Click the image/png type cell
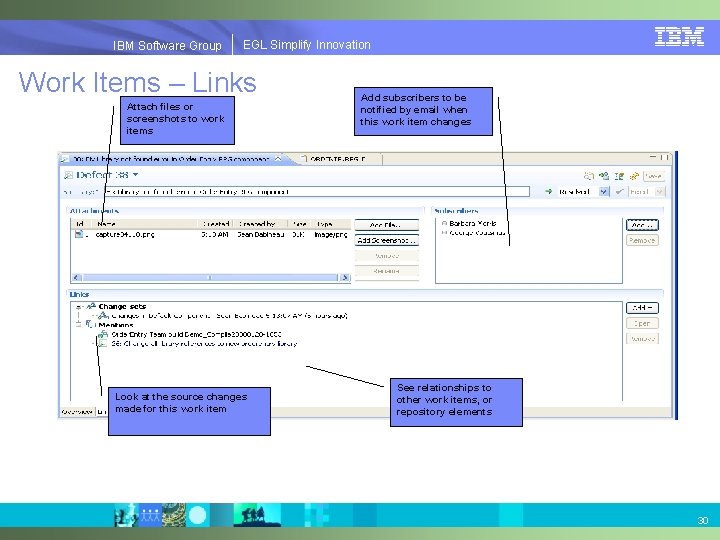The width and height of the screenshot is (720, 540). tap(331, 234)
